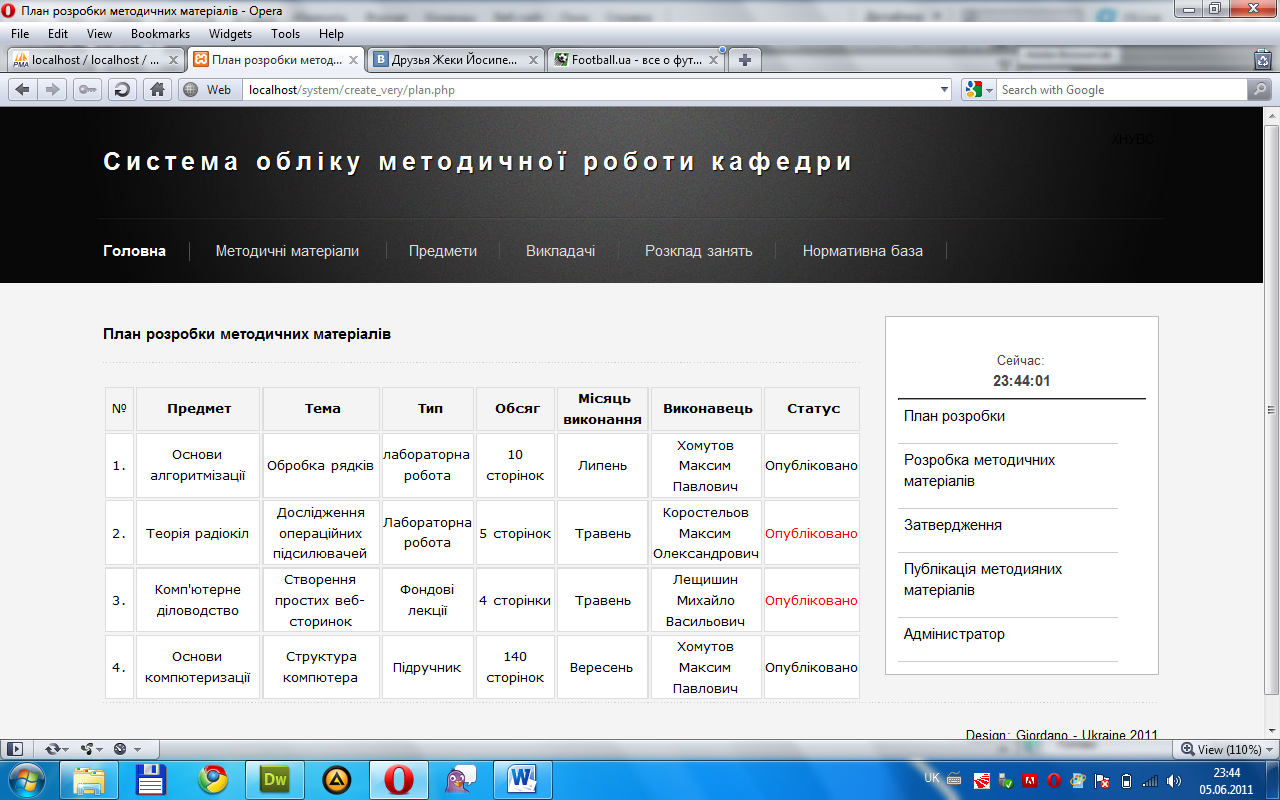Open the search engine selector dropdown
The width and height of the screenshot is (1280, 800).
click(979, 90)
